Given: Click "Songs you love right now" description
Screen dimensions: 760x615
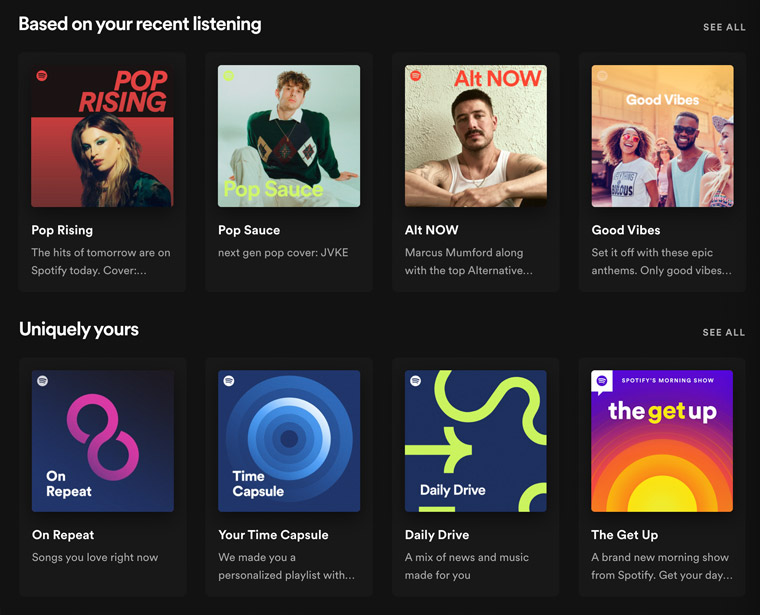Looking at the screenshot, I should pyautogui.click(x=95, y=557).
